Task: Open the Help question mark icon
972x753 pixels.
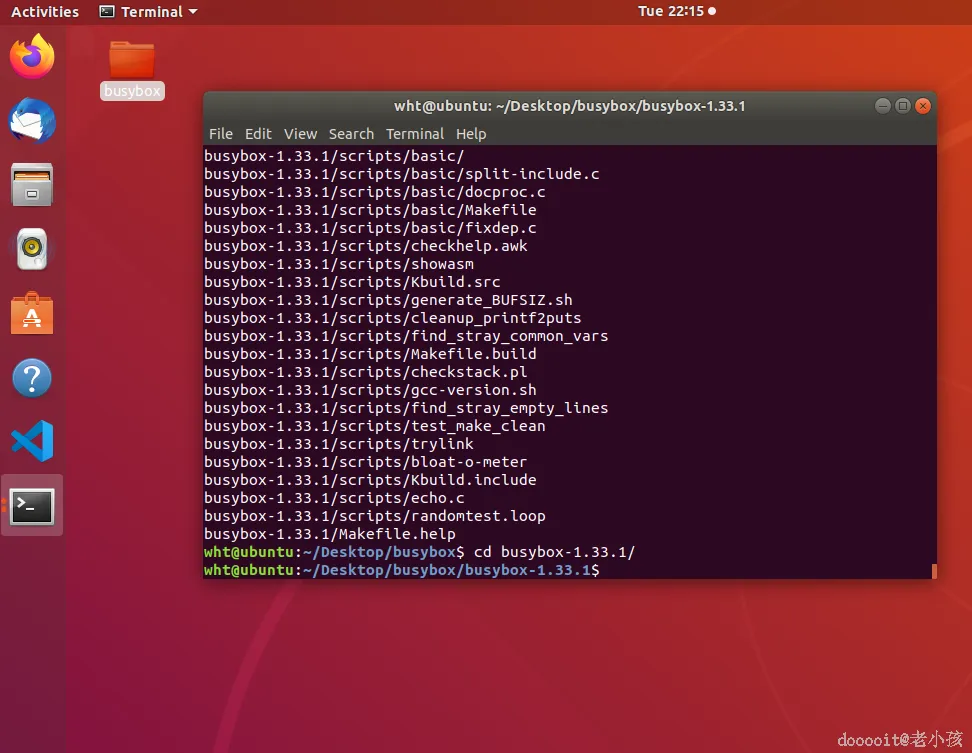Action: tap(32, 377)
